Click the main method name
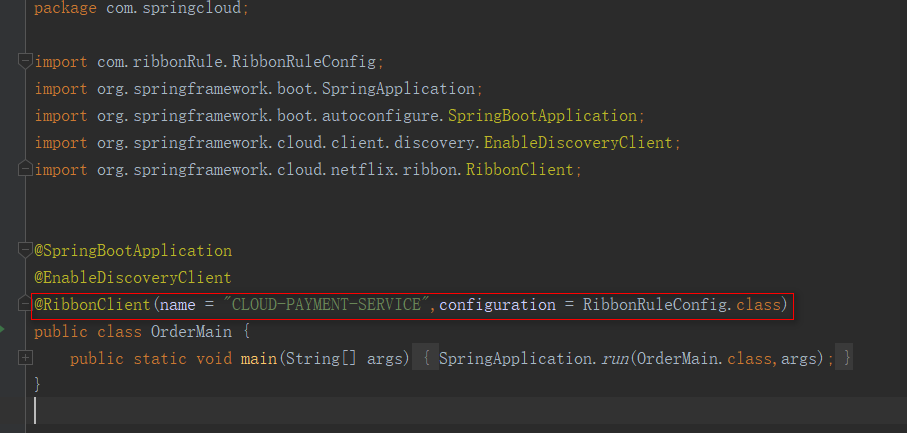Image resolution: width=907 pixels, height=433 pixels. [259, 359]
